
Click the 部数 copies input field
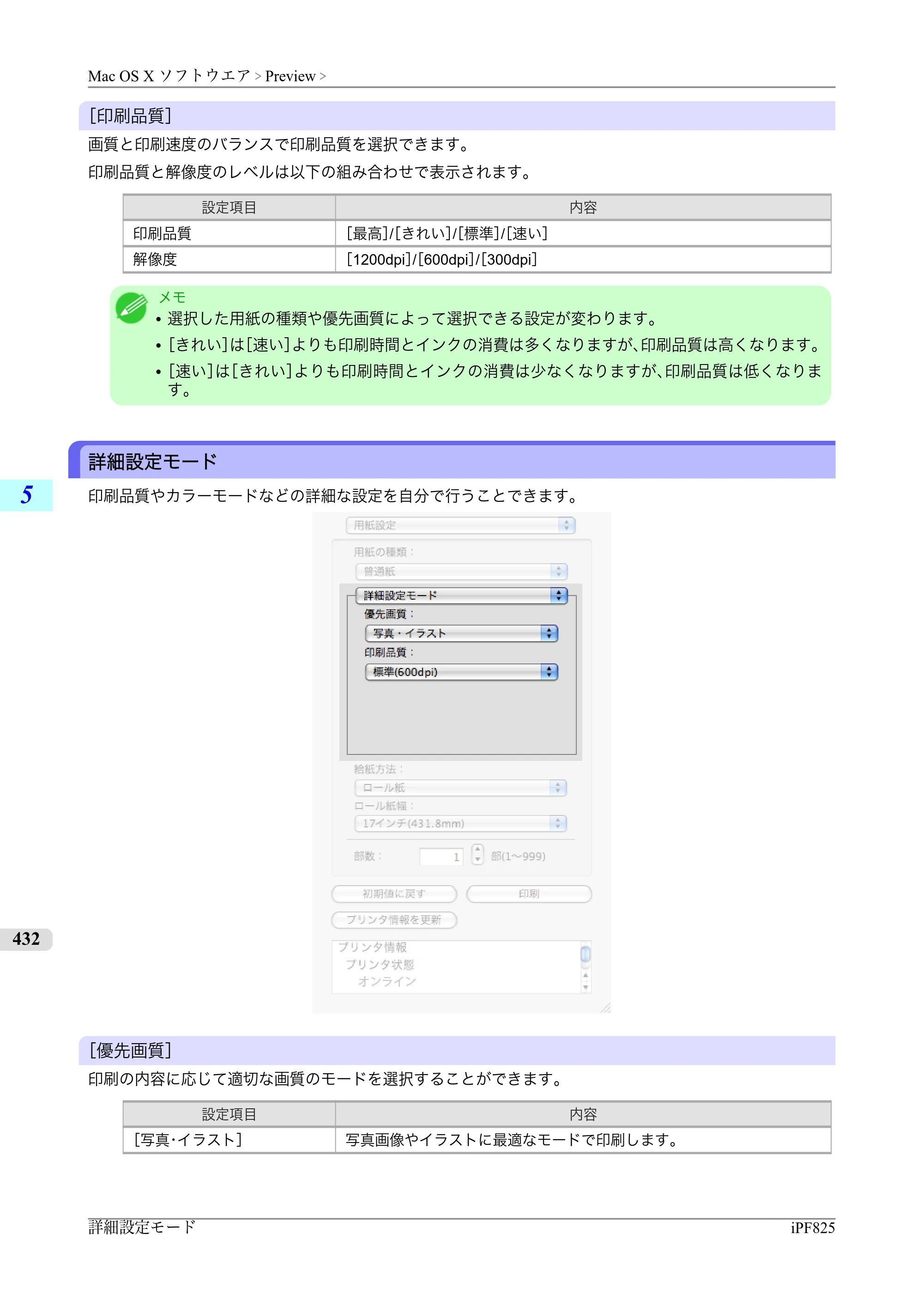[441, 856]
